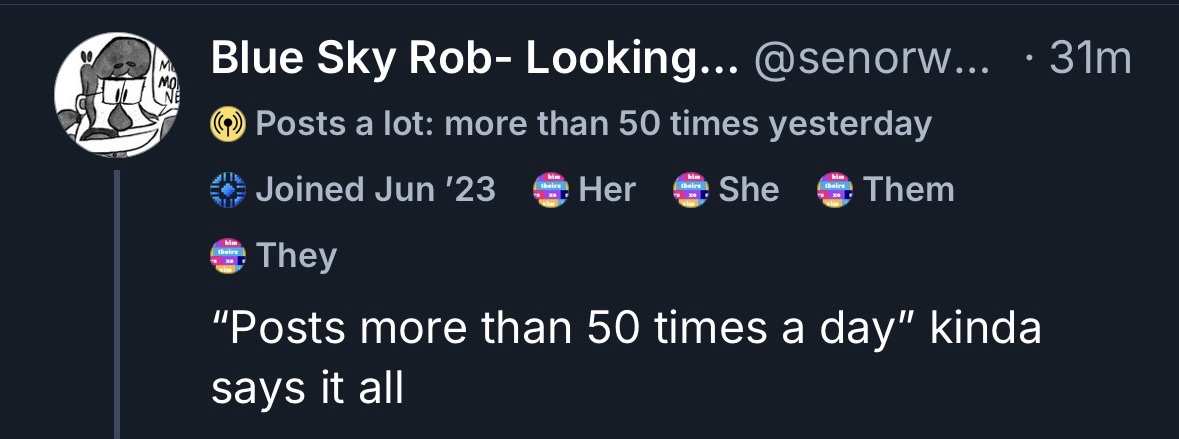
Task: Select the Joined Jun '23 label text
Action: coord(375,189)
